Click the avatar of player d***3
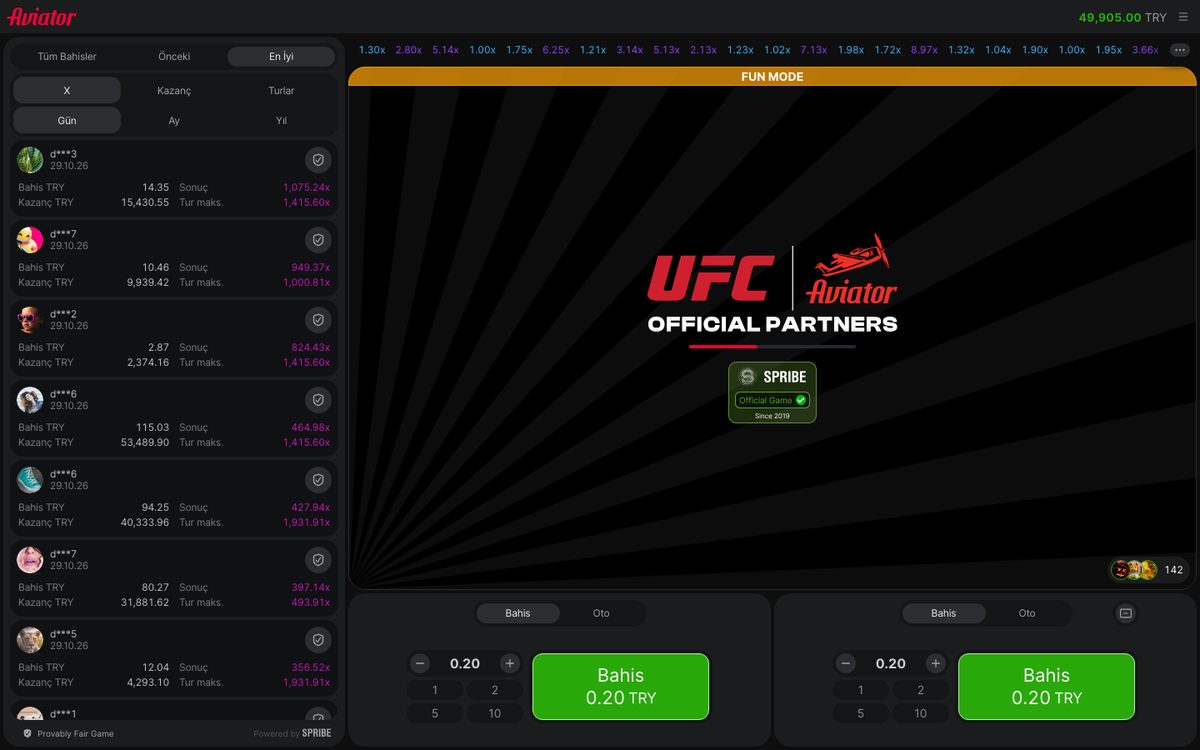Screen dimensions: 1200x750 click(30, 160)
